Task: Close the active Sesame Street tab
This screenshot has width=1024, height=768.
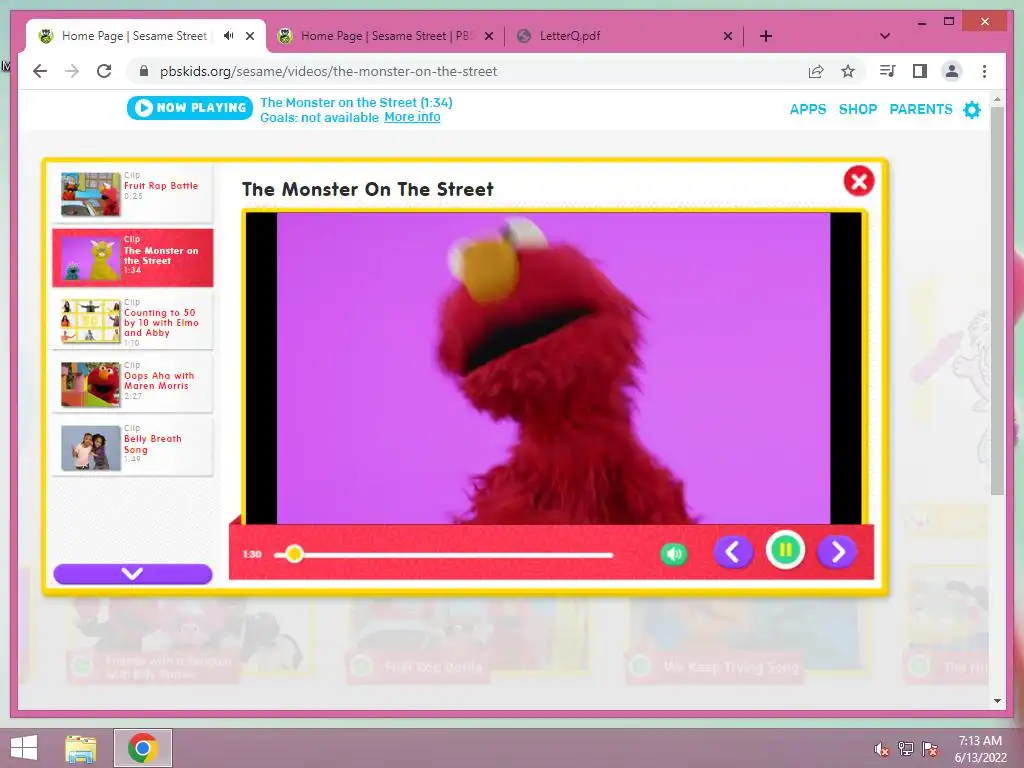Action: point(249,37)
